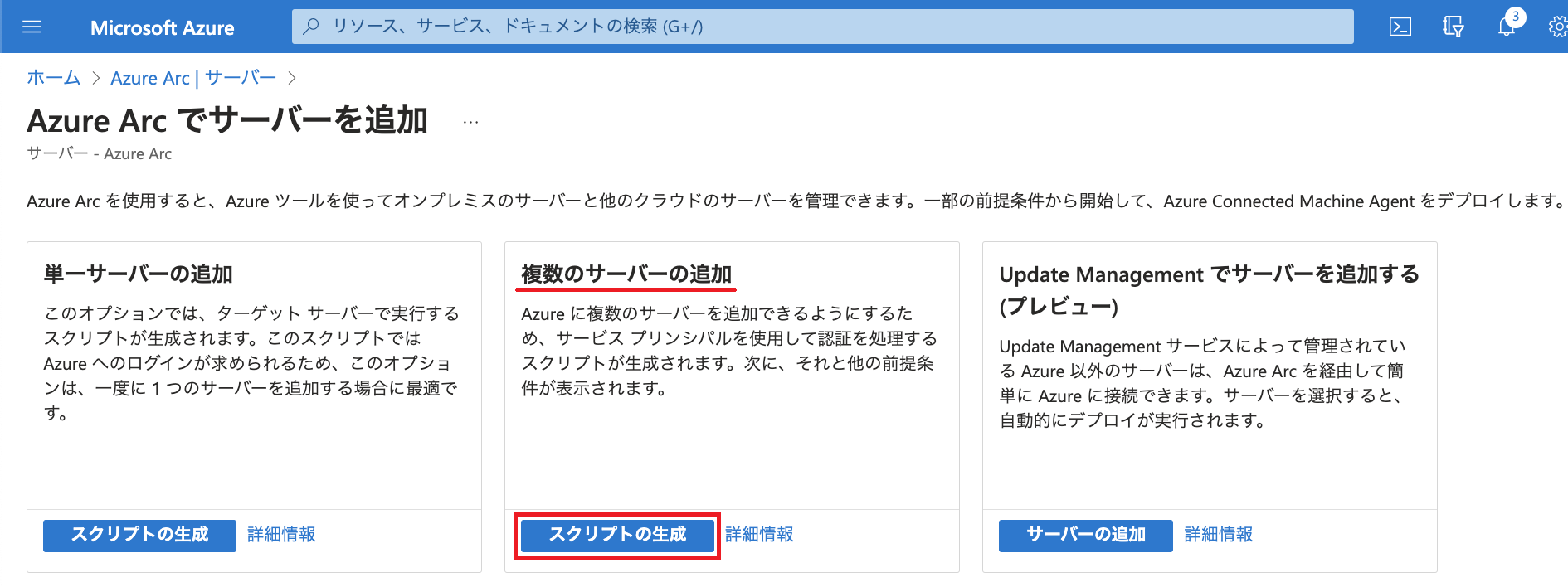Click the サーバー - Azure Arc subtitle
Viewport: 1568px width, 587px height.
point(100,153)
